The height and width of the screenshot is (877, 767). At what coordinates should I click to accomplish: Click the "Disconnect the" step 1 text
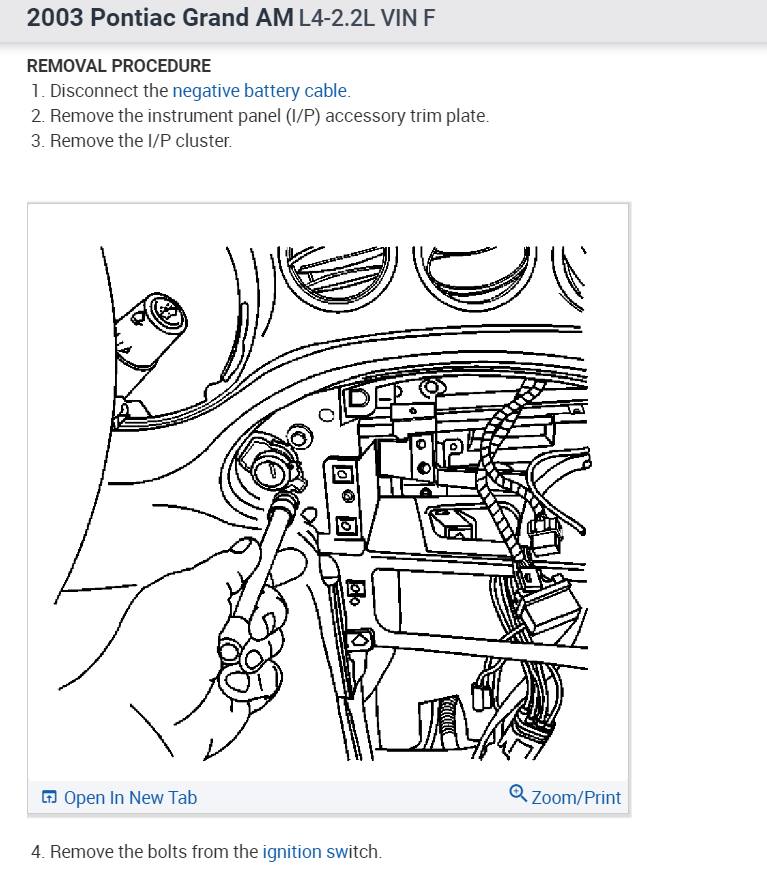(x=109, y=91)
